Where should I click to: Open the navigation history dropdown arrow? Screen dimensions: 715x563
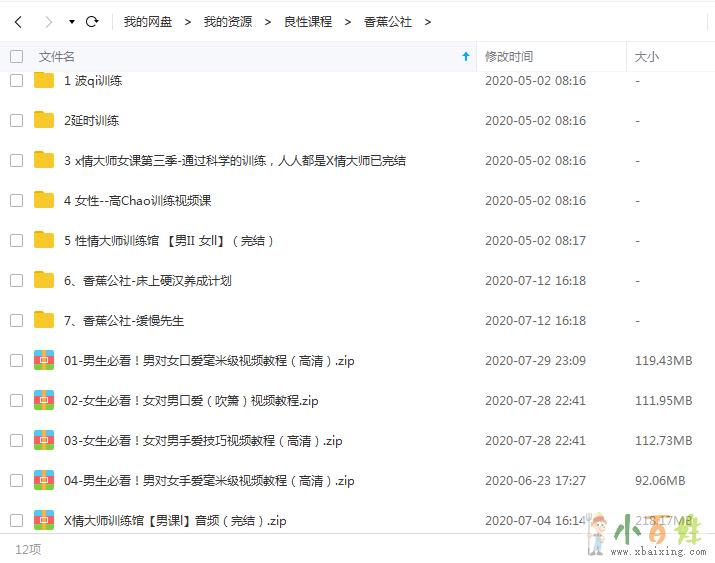pos(72,21)
